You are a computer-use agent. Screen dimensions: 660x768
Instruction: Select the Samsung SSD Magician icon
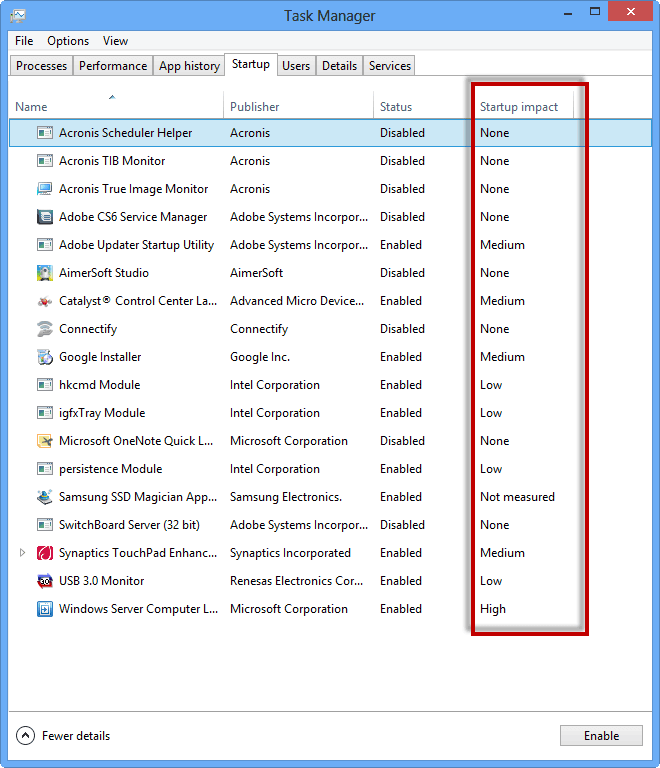tap(45, 497)
